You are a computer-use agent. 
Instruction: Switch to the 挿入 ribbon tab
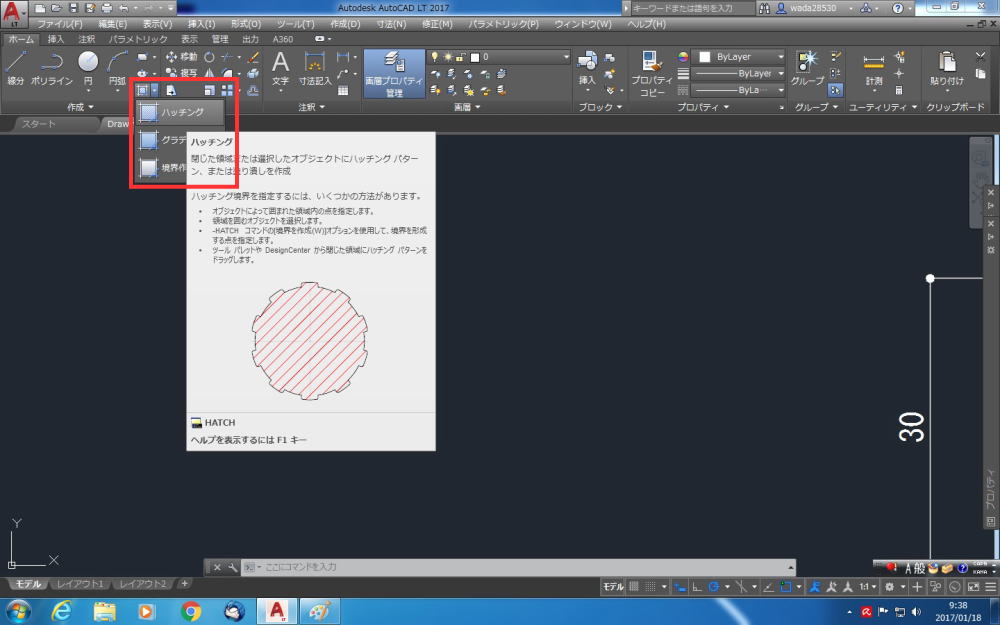coord(55,39)
